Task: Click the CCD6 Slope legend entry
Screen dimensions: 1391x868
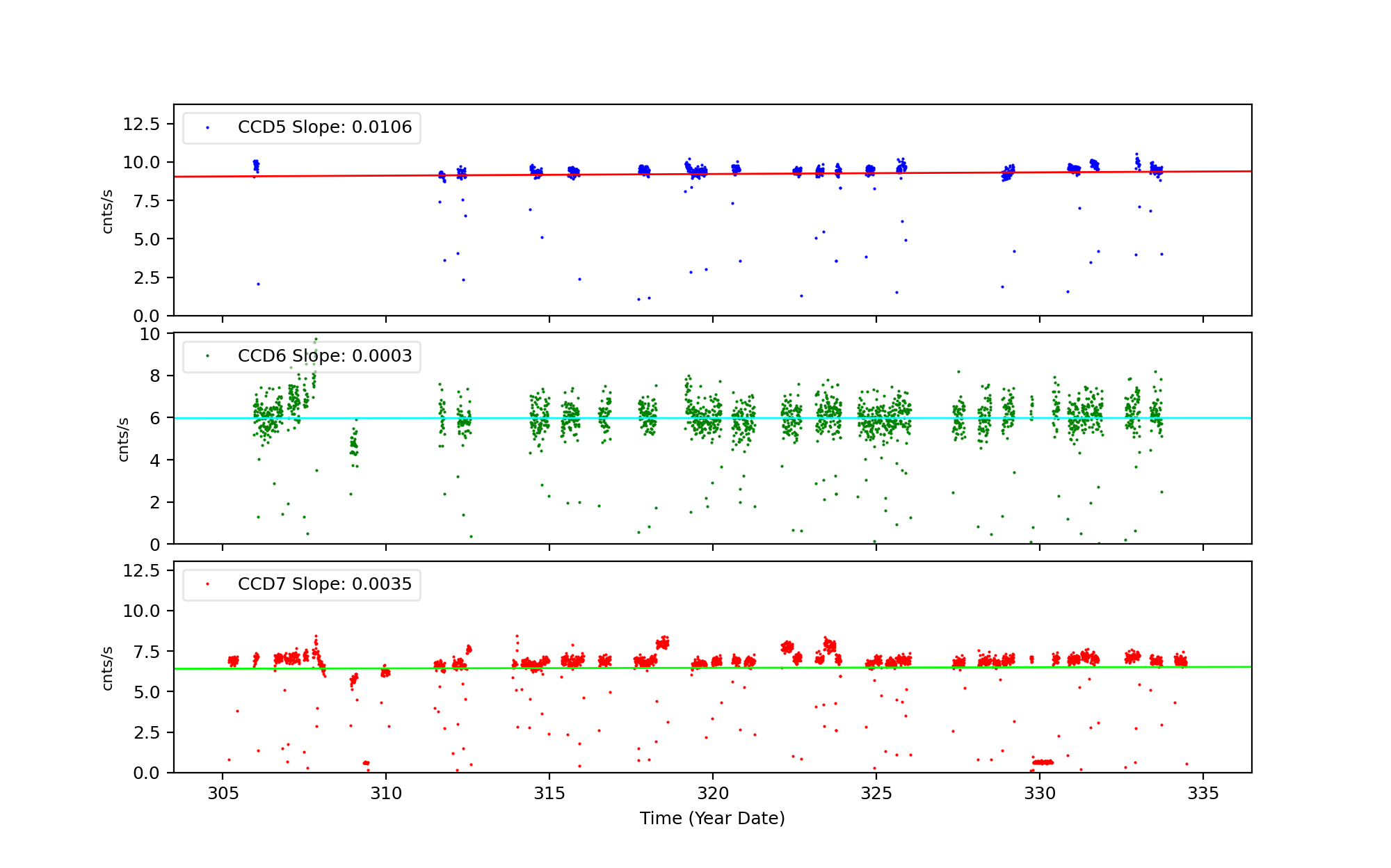Action: [x=324, y=356]
